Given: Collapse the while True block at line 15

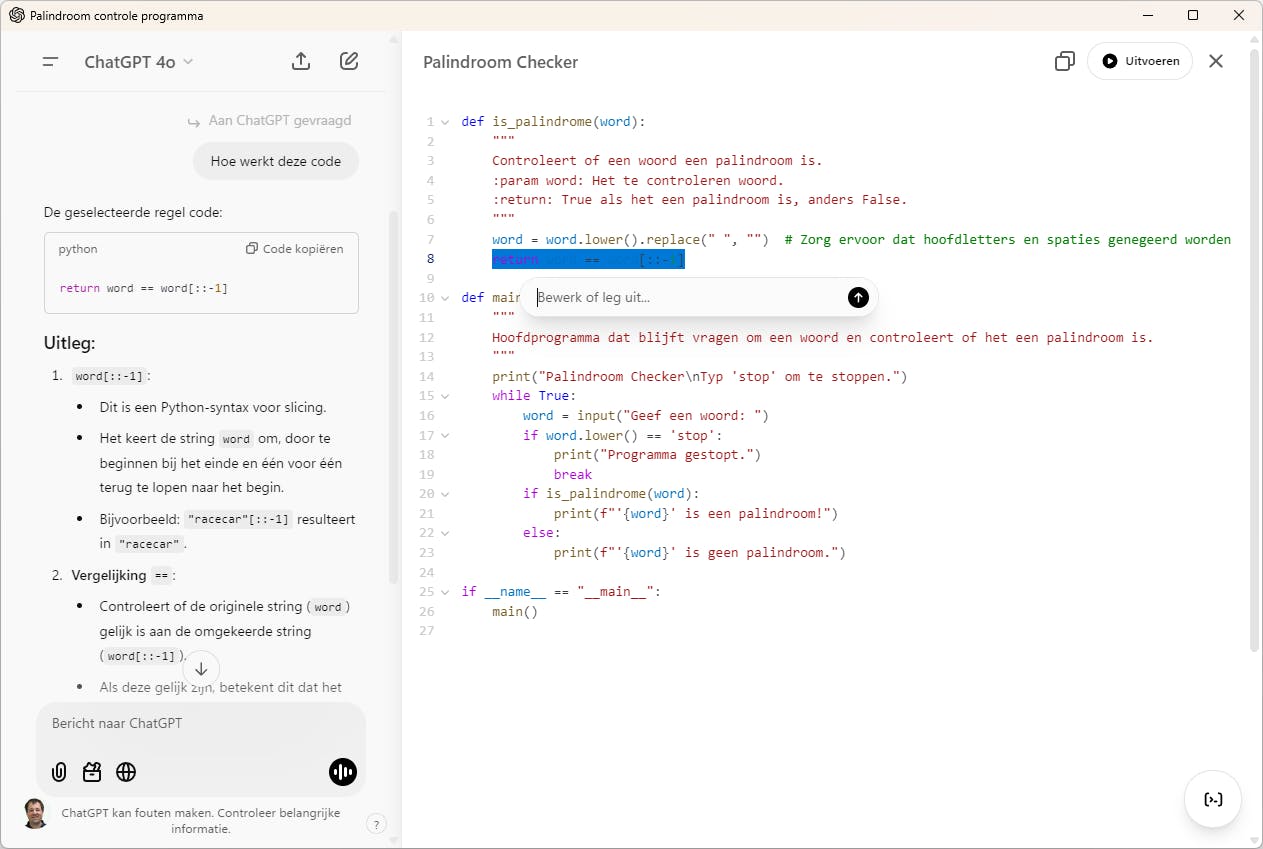Looking at the screenshot, I should click(x=445, y=396).
